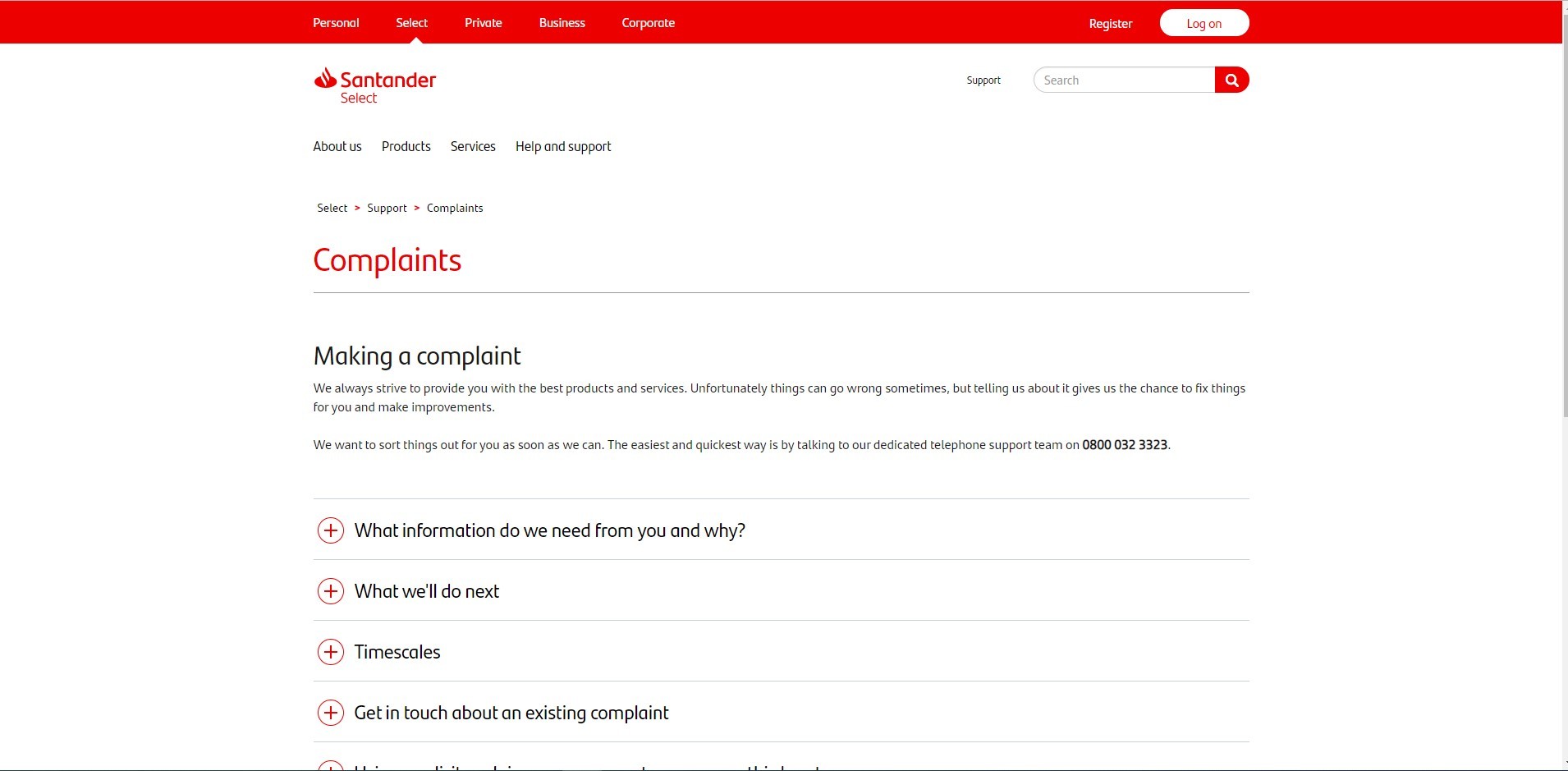Click the Select breadcrumb link

point(332,208)
